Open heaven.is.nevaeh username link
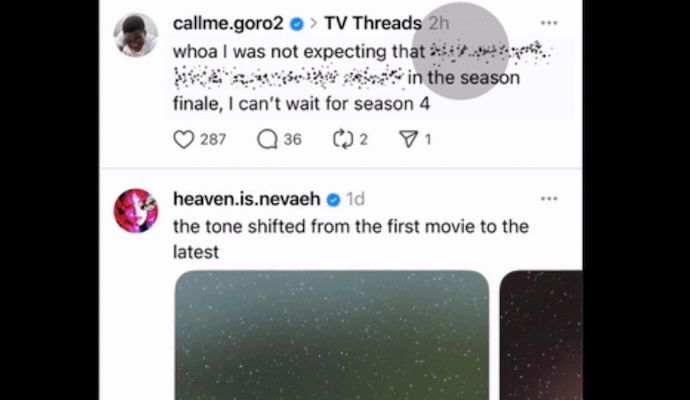This screenshot has width=690, height=400. click(x=246, y=199)
